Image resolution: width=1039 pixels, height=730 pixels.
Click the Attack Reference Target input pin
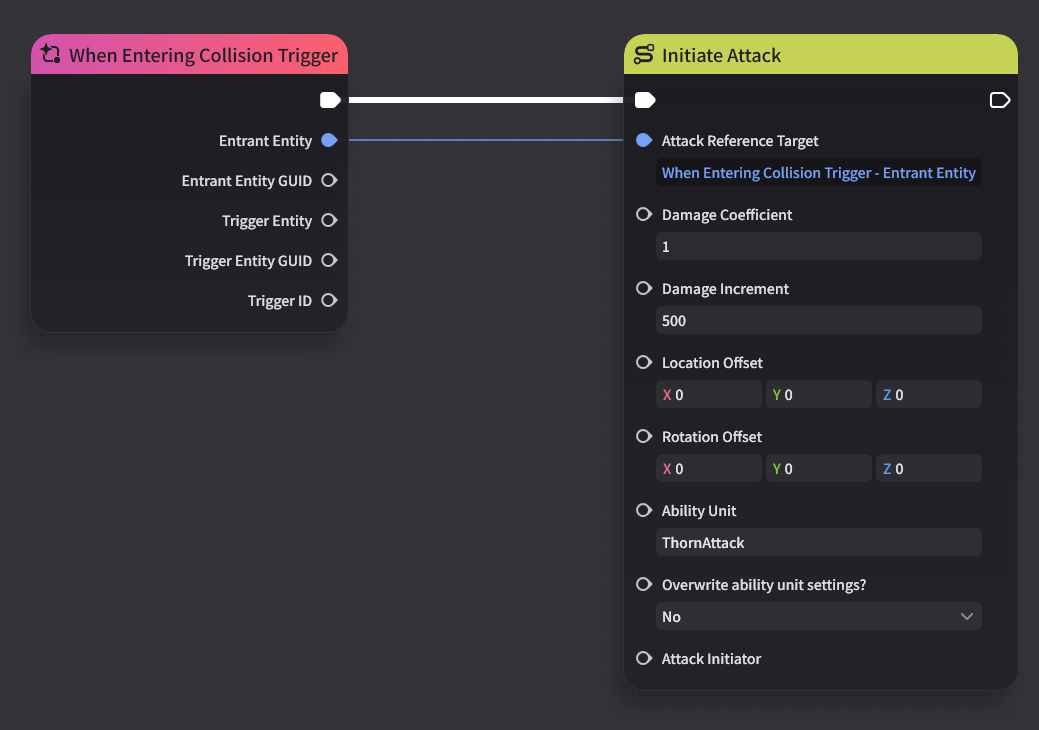(x=643, y=140)
